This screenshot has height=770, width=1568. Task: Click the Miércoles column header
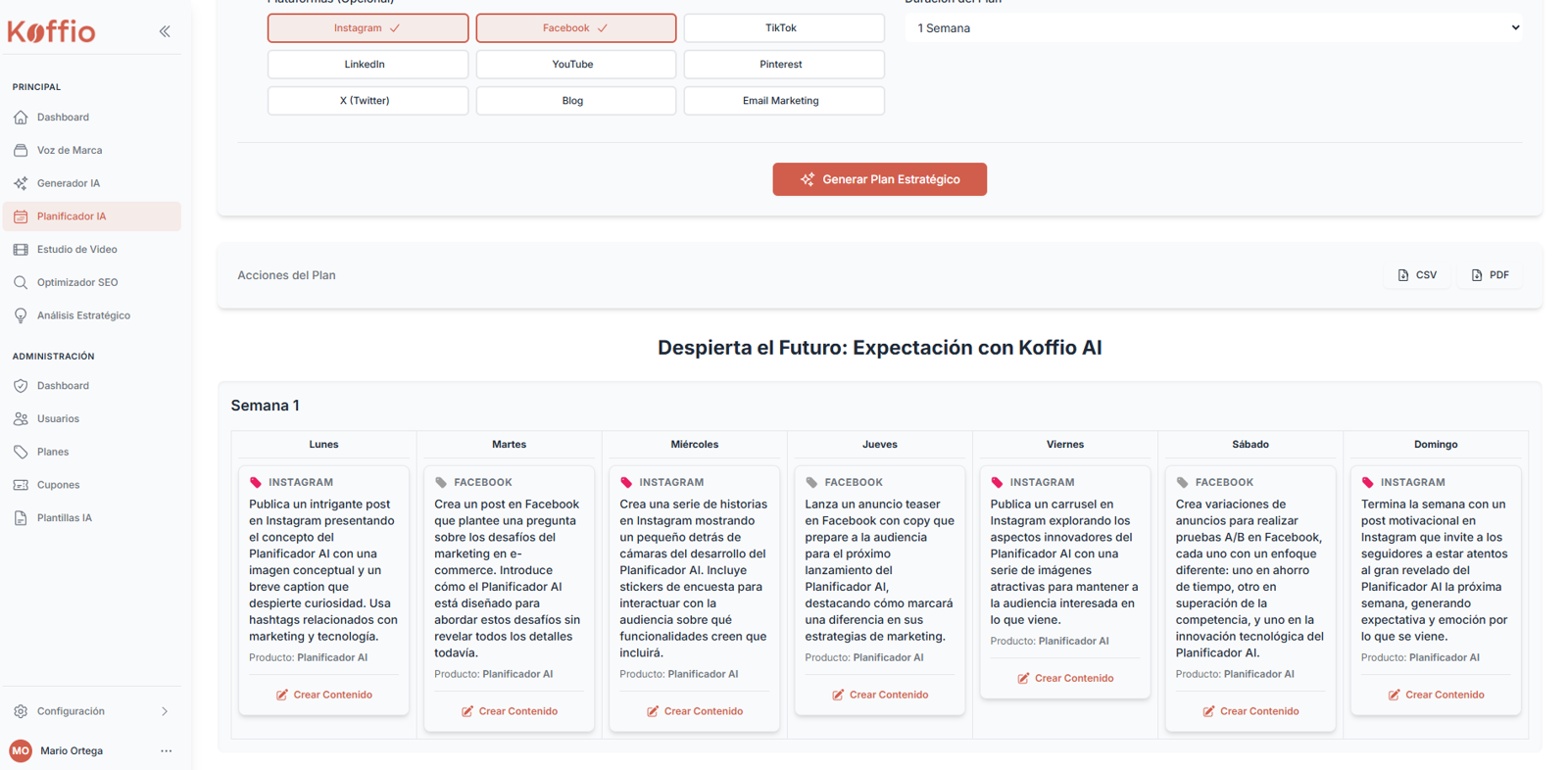pos(694,445)
